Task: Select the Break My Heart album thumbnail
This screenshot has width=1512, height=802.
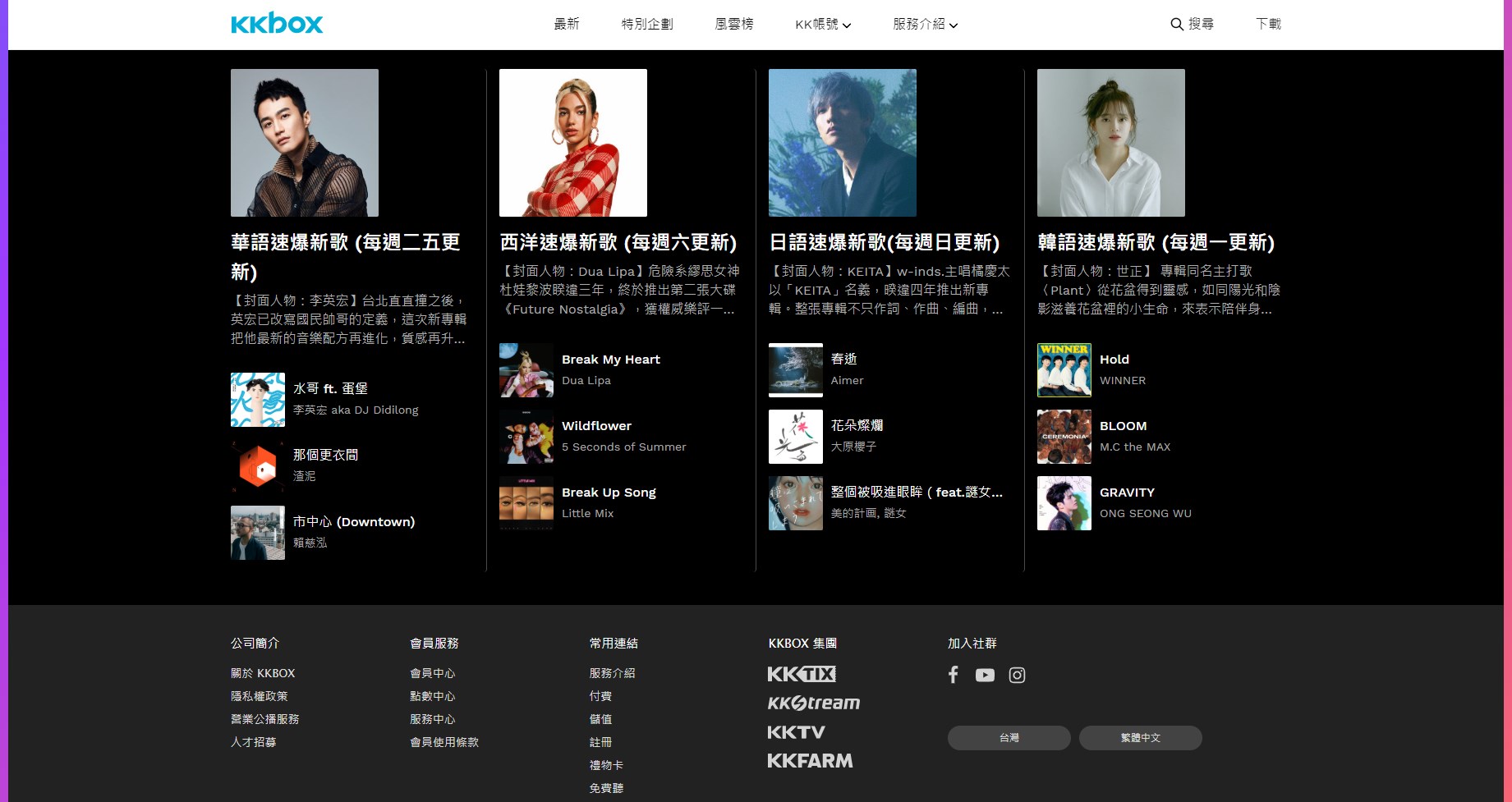Action: pos(526,370)
